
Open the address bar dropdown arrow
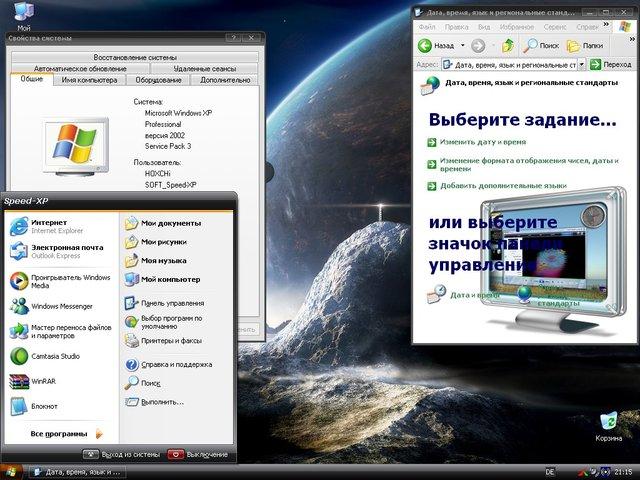583,64
